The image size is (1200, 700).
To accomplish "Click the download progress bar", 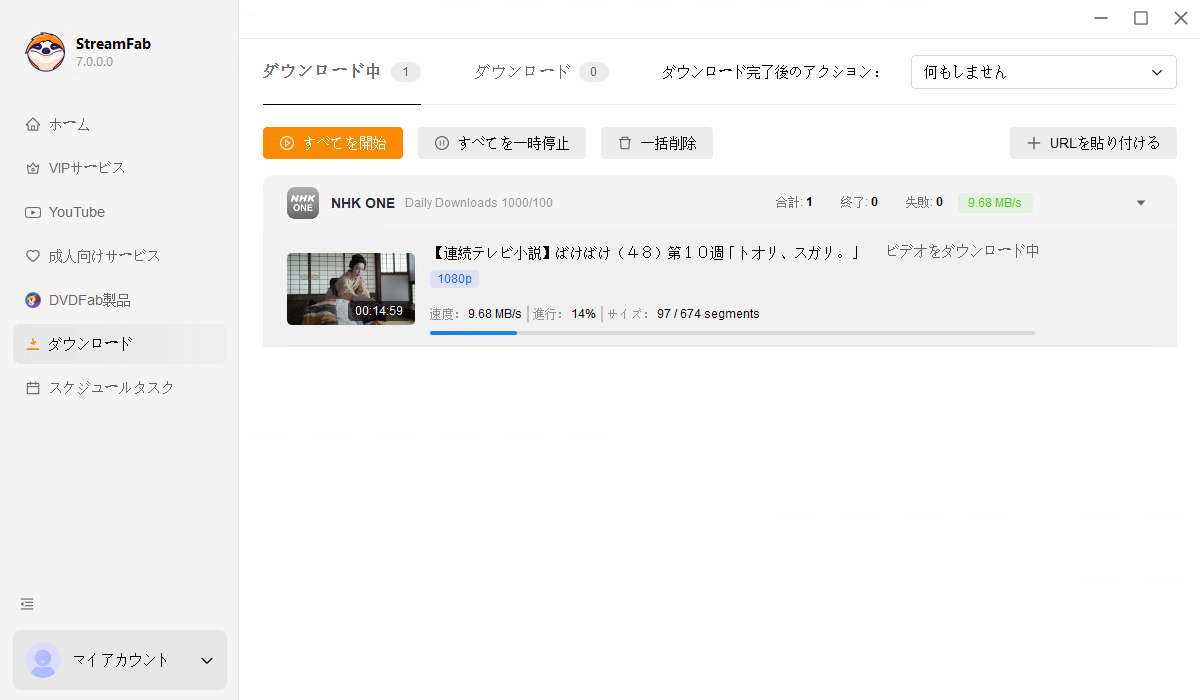I will [x=731, y=333].
